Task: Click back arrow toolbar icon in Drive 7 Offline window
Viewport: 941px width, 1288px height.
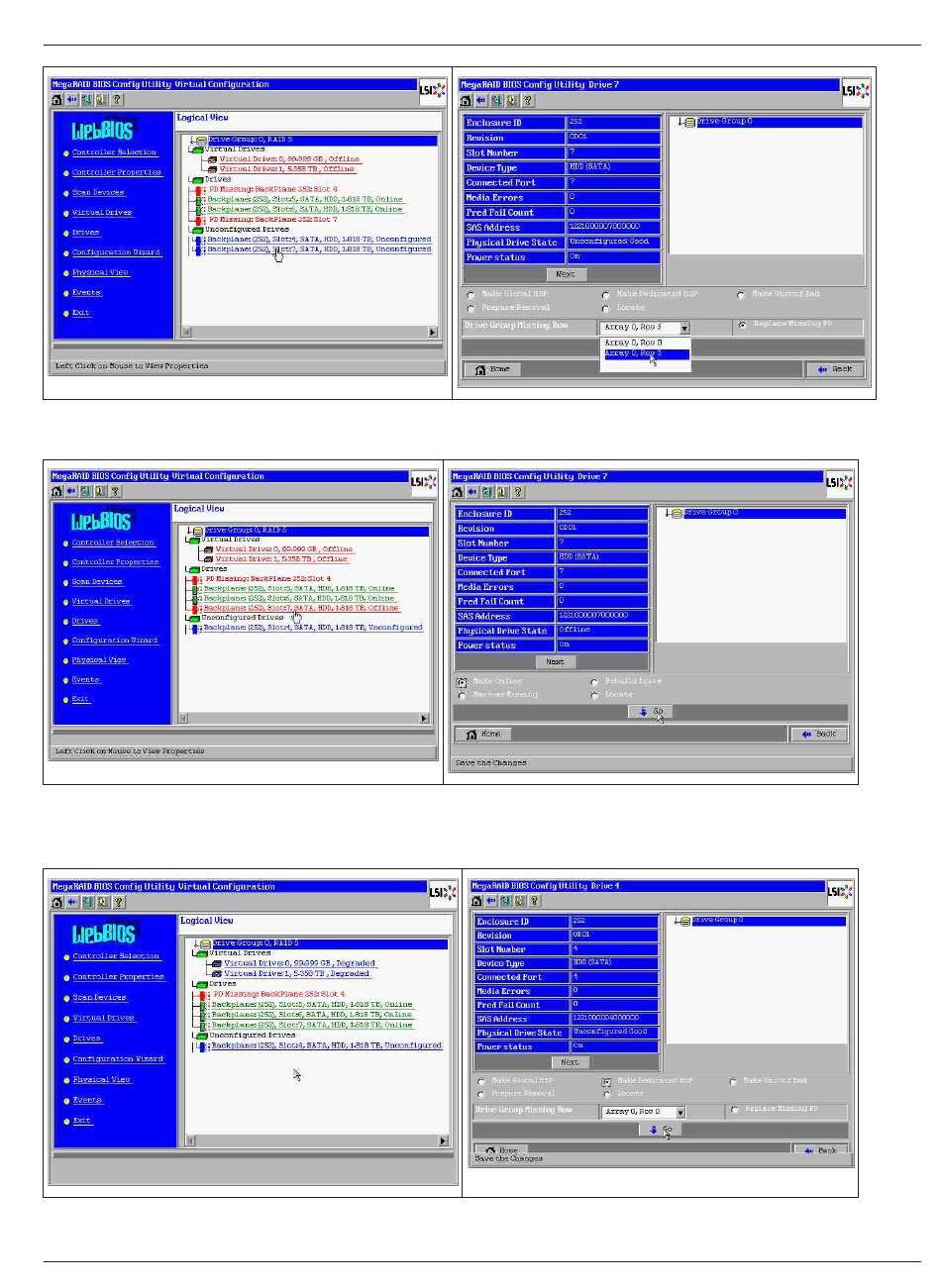Action: coord(472,491)
